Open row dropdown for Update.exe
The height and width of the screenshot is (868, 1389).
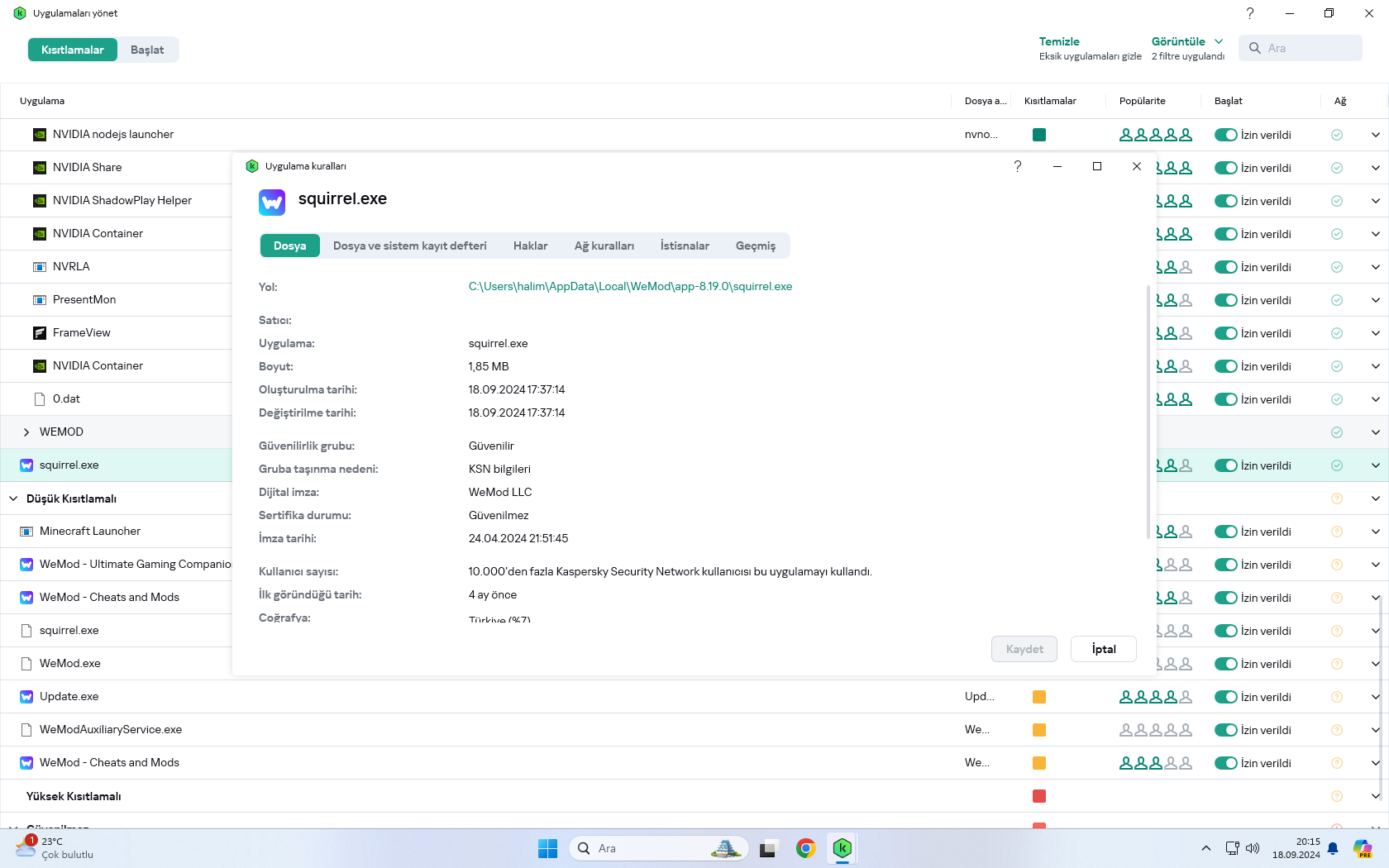coord(1375,697)
